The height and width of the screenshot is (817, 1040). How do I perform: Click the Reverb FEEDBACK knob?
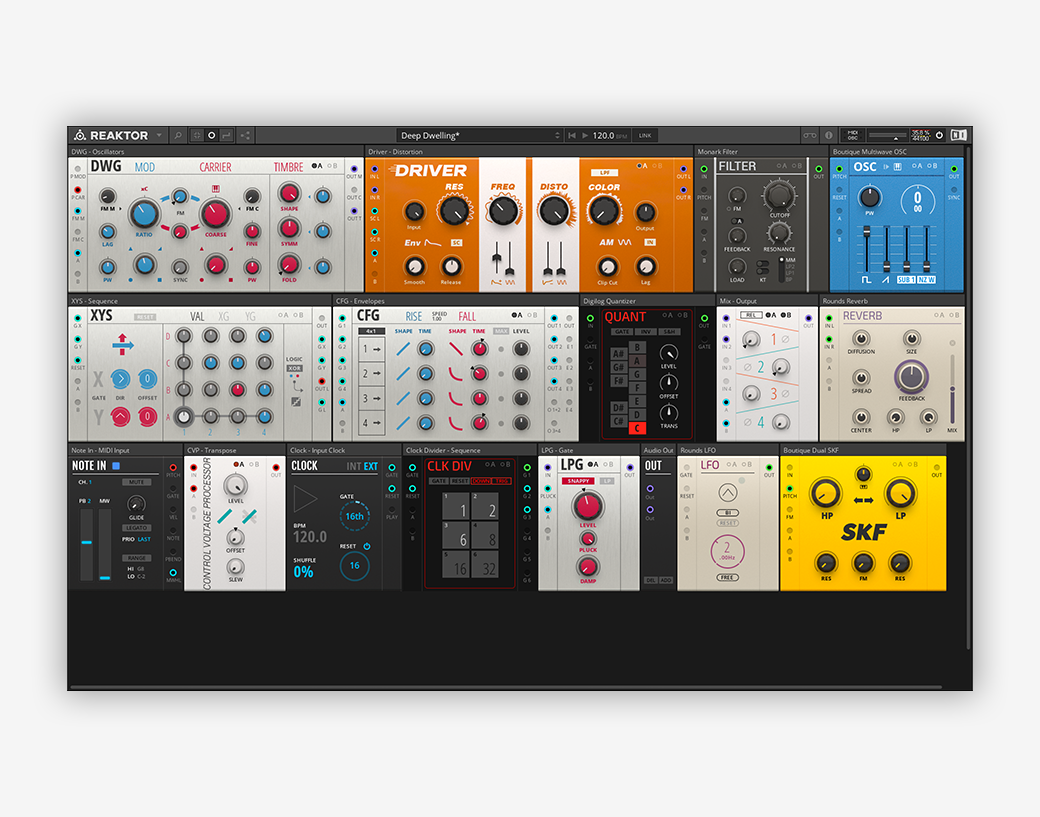[911, 376]
